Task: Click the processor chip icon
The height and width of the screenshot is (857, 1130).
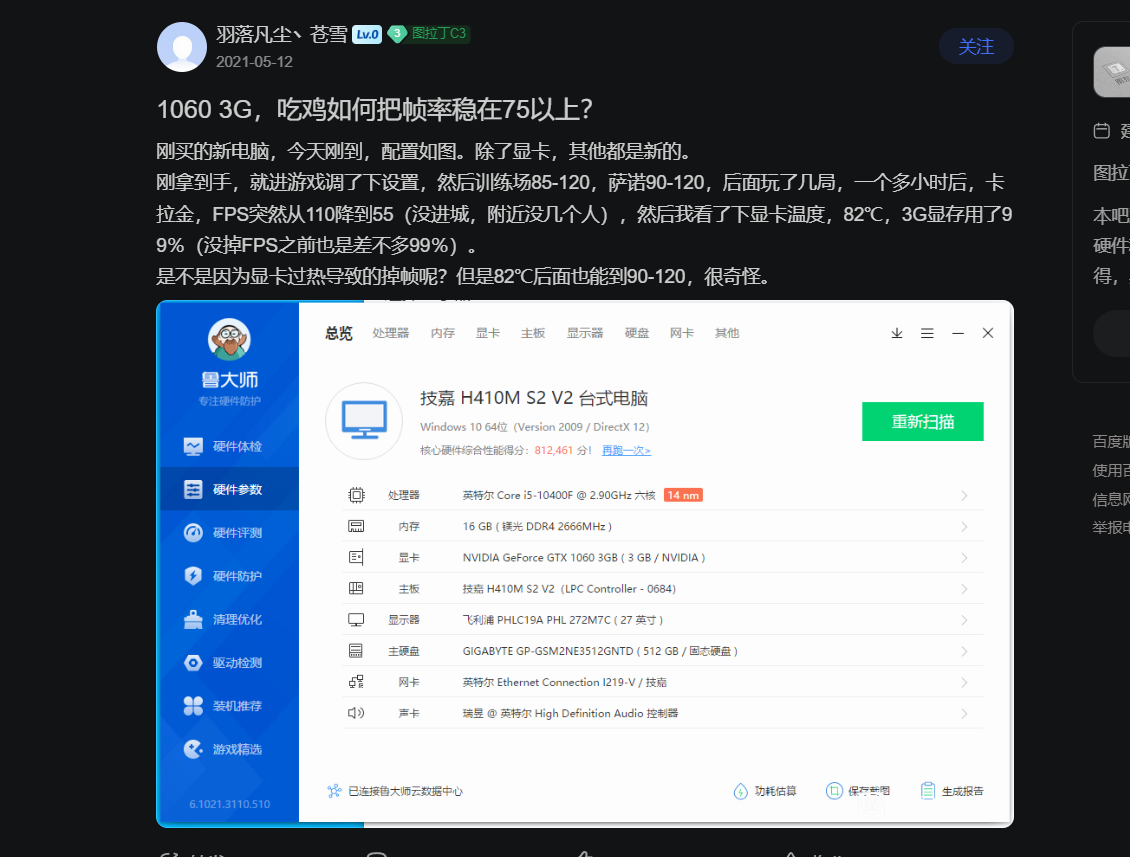Action: (x=356, y=495)
